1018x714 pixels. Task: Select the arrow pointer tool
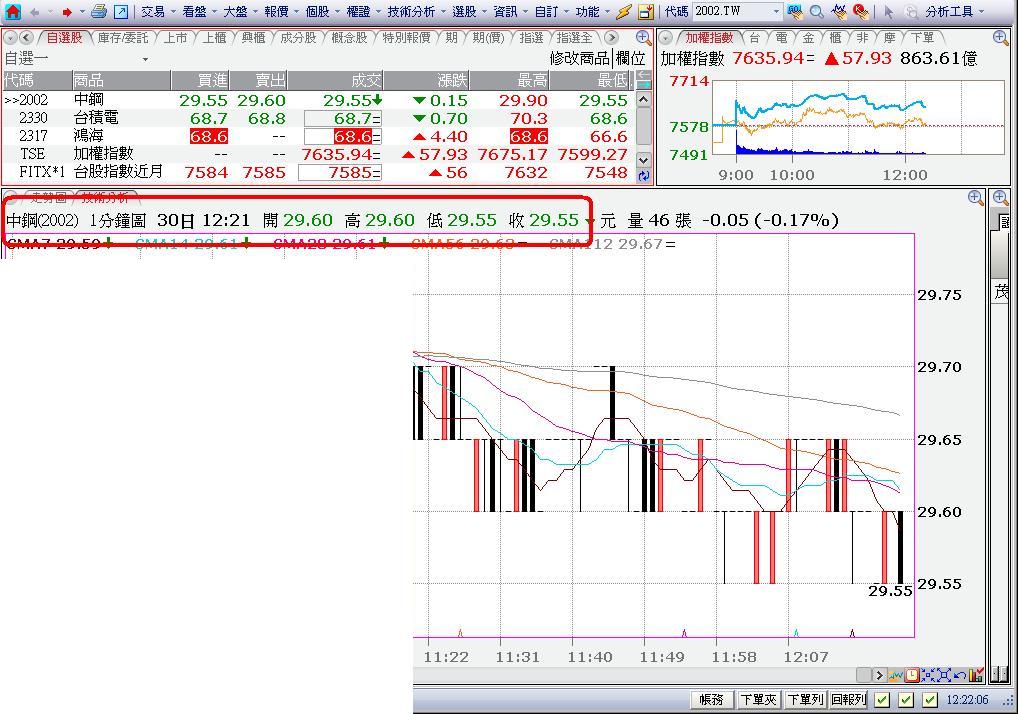889,12
